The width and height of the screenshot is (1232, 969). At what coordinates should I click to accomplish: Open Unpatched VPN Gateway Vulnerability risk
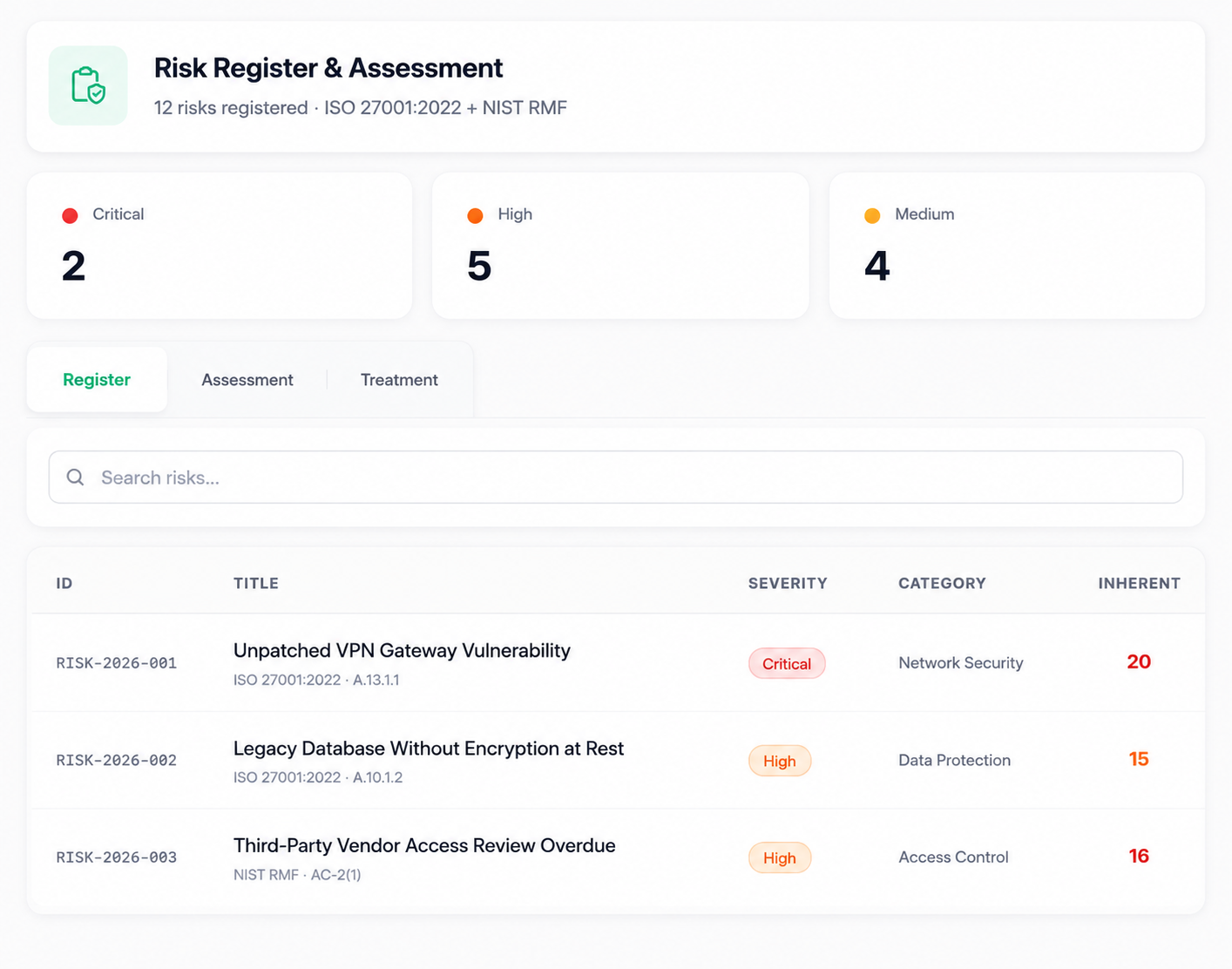(402, 651)
